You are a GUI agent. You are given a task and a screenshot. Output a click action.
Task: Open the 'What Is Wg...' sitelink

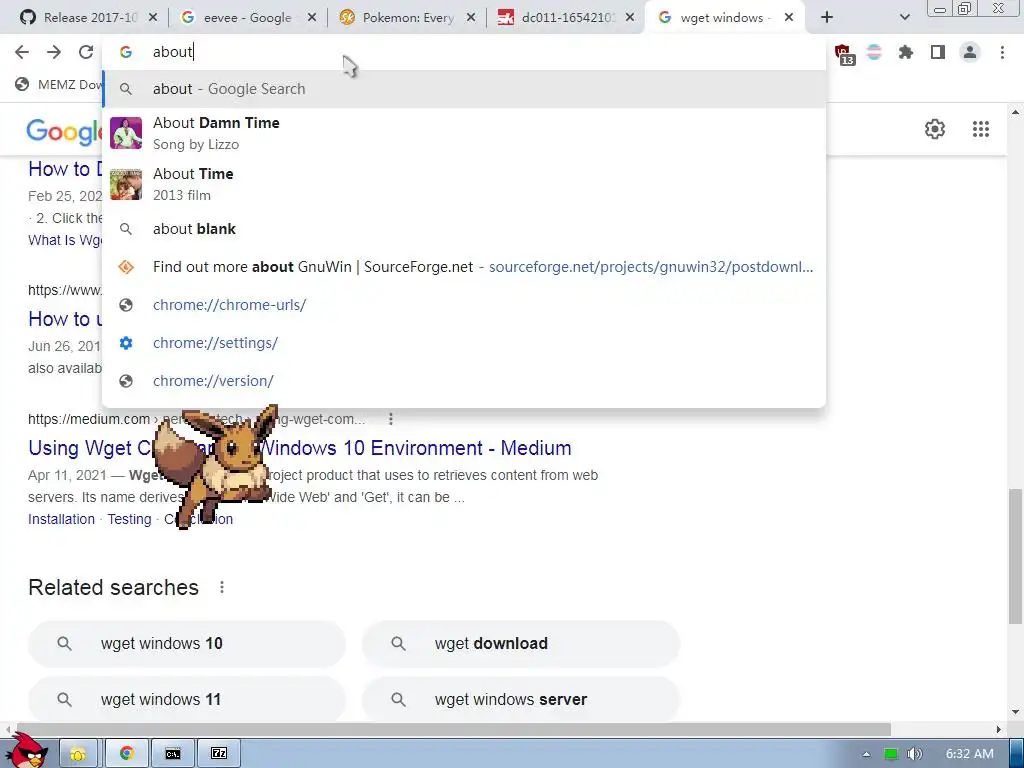coord(65,240)
